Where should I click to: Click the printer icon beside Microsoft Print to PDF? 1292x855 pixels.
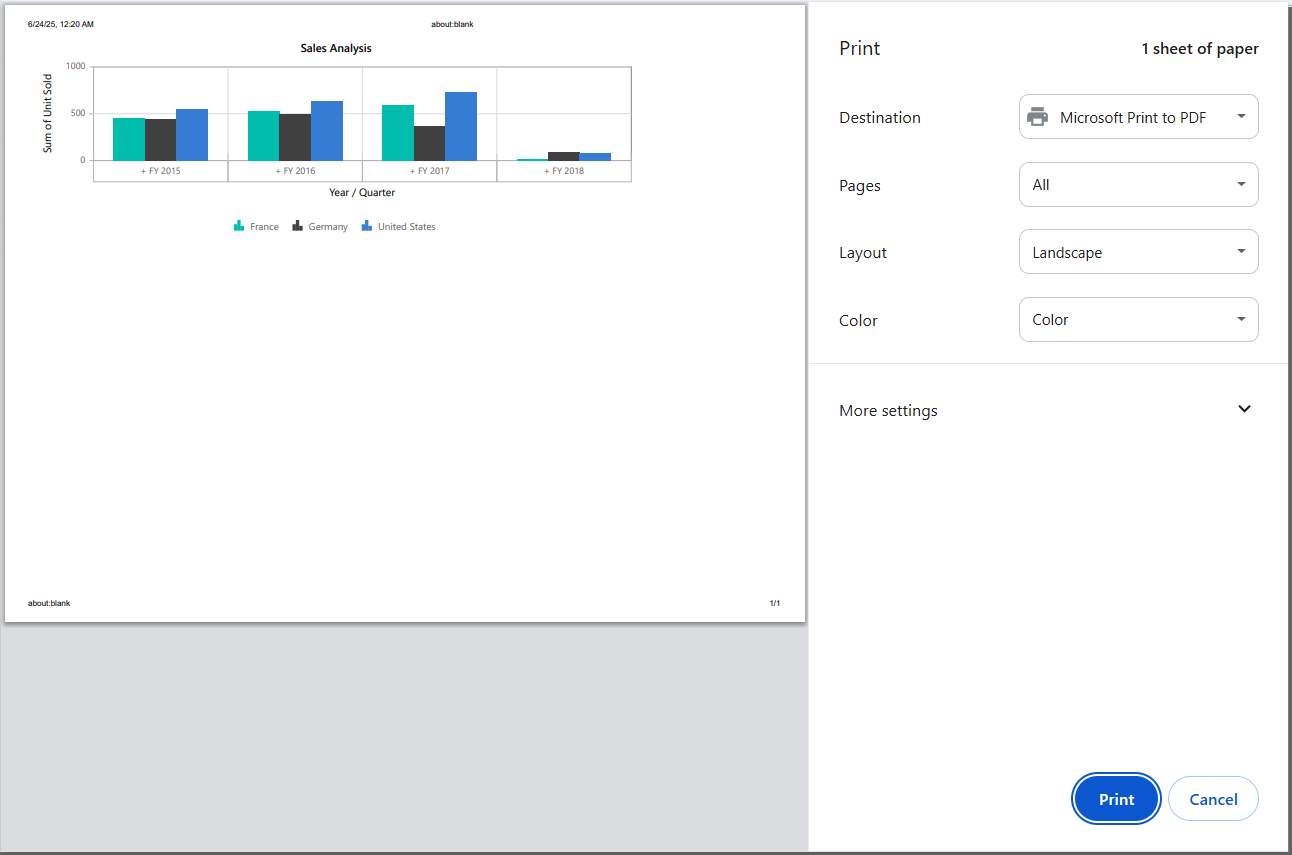point(1040,117)
